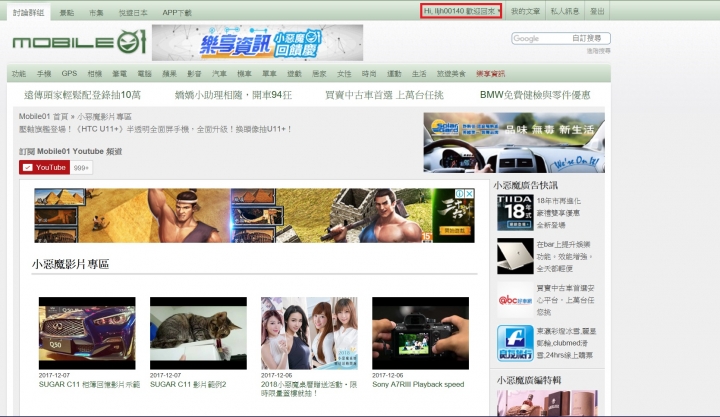This screenshot has width=720, height=417.
Task: Open the 電腦 category menu
Action: point(145,73)
